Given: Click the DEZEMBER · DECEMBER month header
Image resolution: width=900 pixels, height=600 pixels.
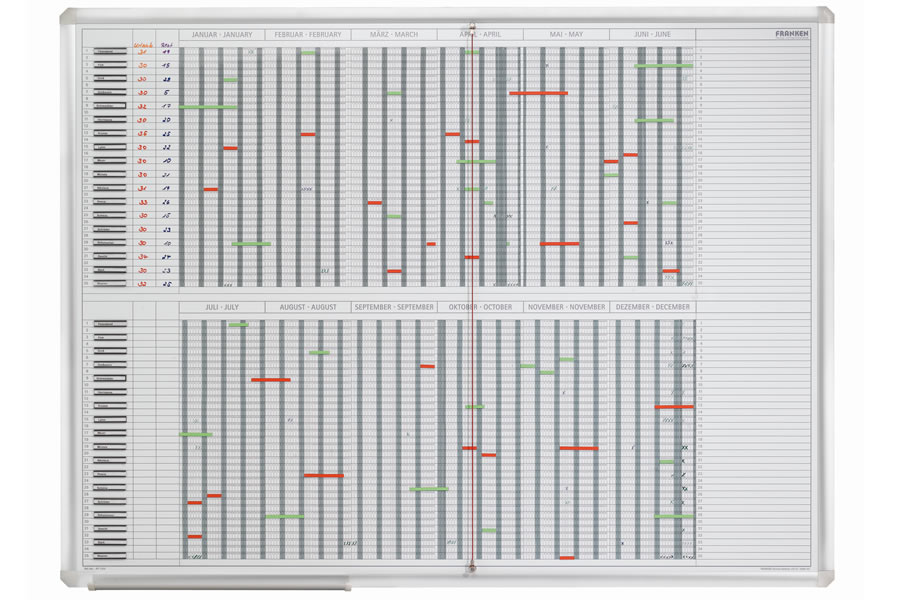Looking at the screenshot, I should tap(653, 307).
